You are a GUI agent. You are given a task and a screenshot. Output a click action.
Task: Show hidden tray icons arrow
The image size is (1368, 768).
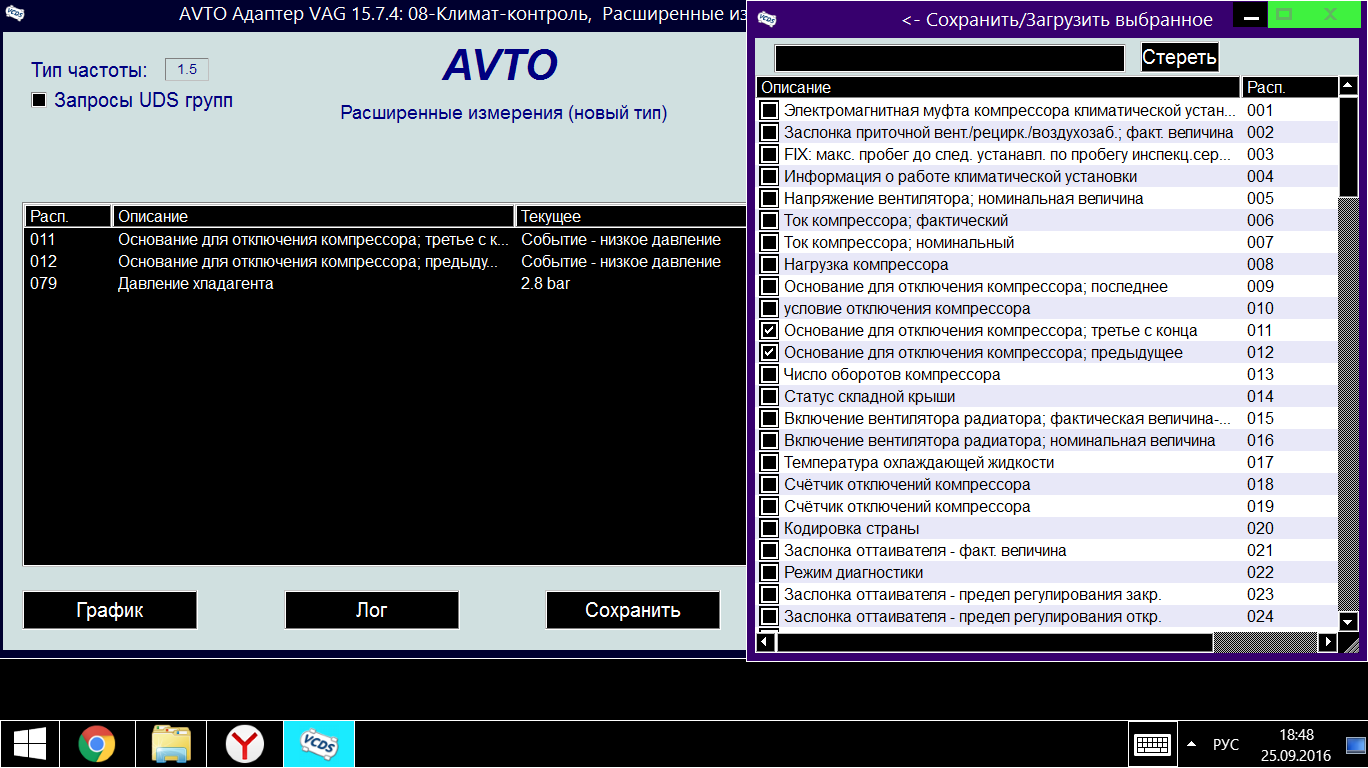click(x=1191, y=745)
